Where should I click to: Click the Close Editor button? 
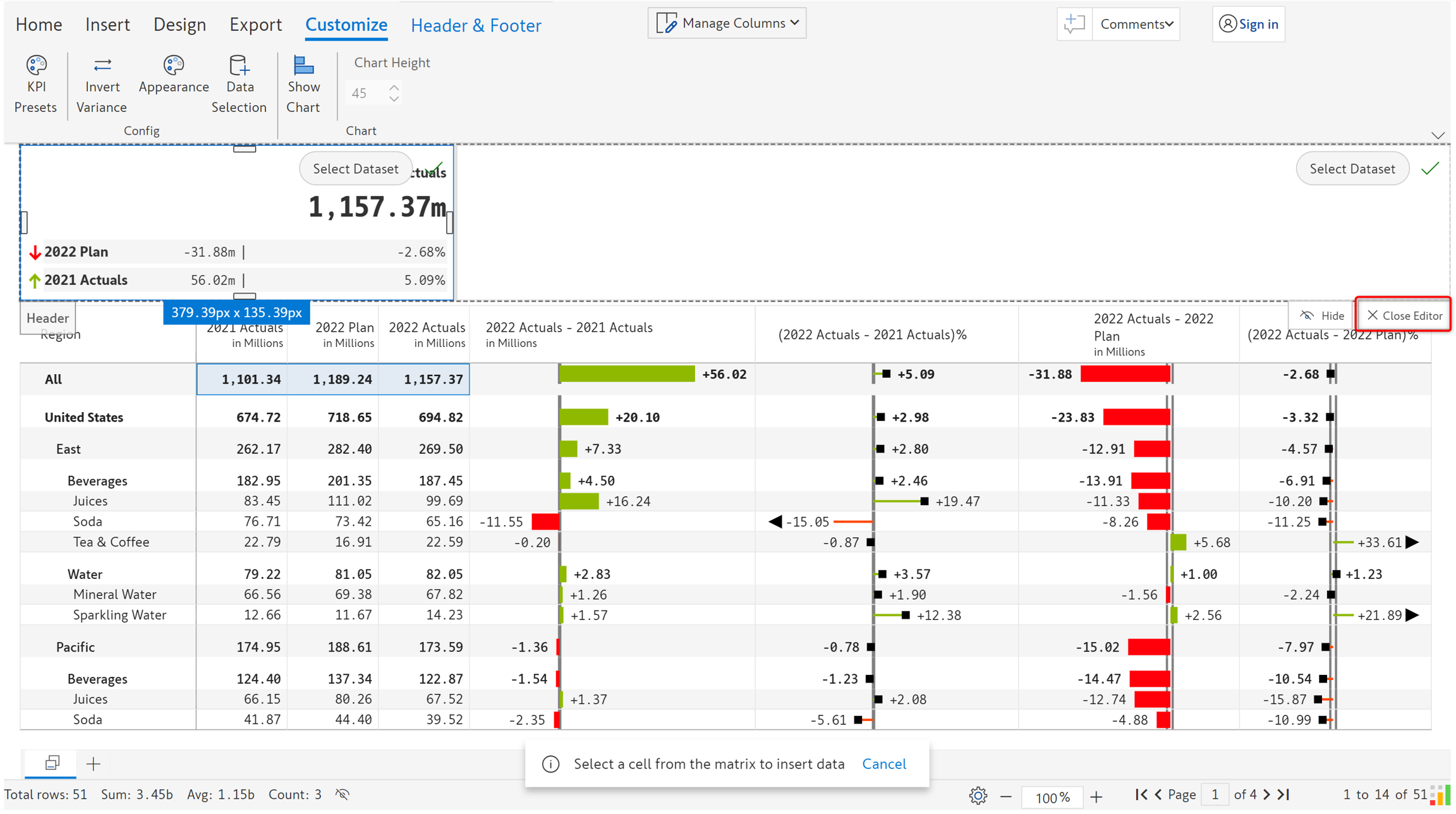pyautogui.click(x=1404, y=315)
